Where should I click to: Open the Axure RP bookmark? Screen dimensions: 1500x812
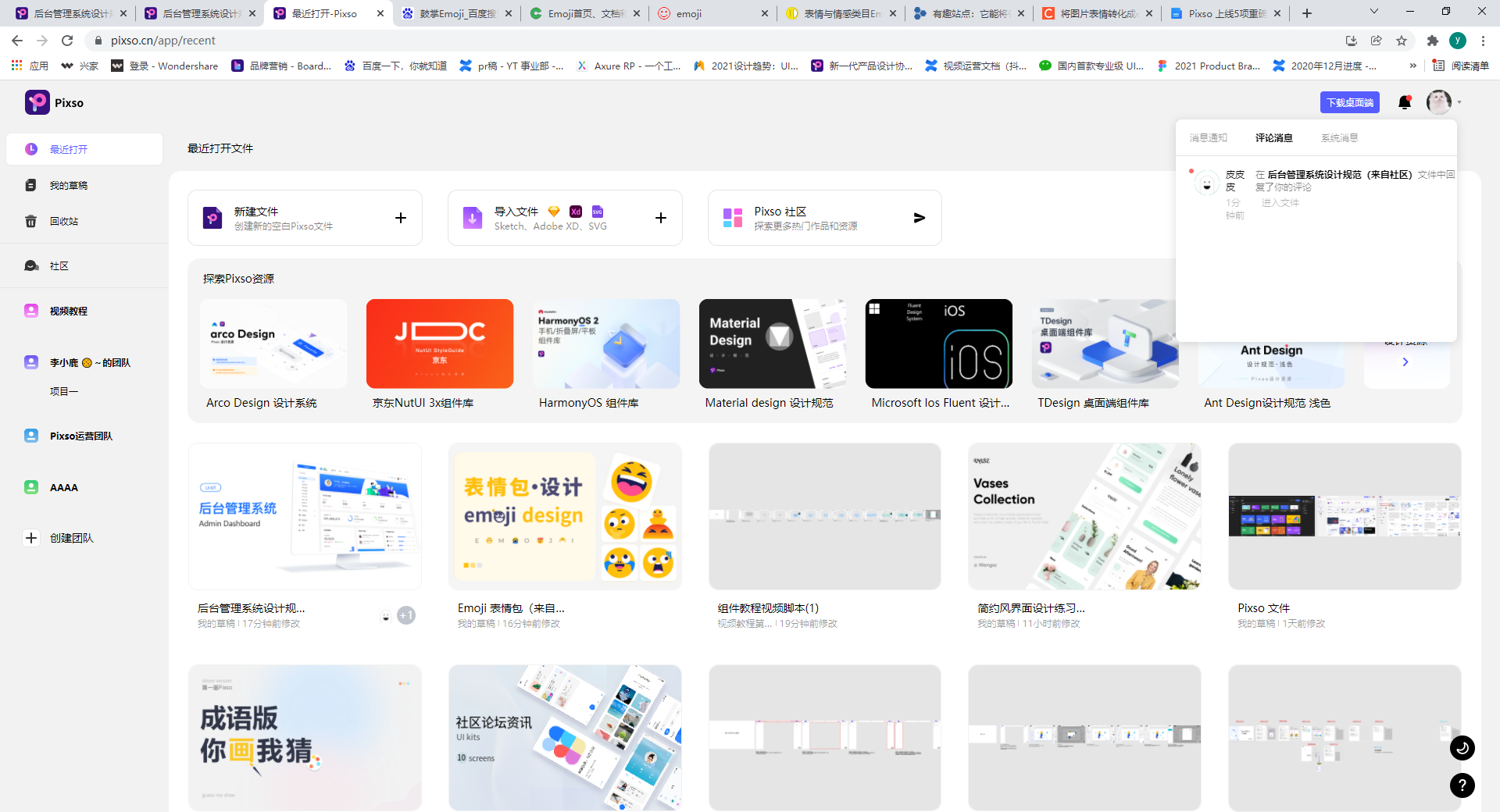[629, 66]
